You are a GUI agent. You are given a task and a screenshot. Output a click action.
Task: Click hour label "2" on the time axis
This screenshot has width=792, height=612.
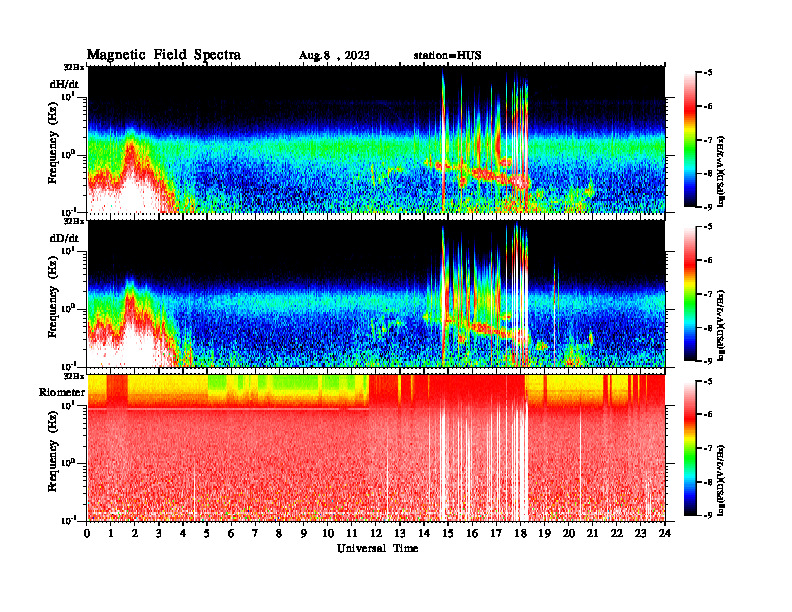click(135, 533)
